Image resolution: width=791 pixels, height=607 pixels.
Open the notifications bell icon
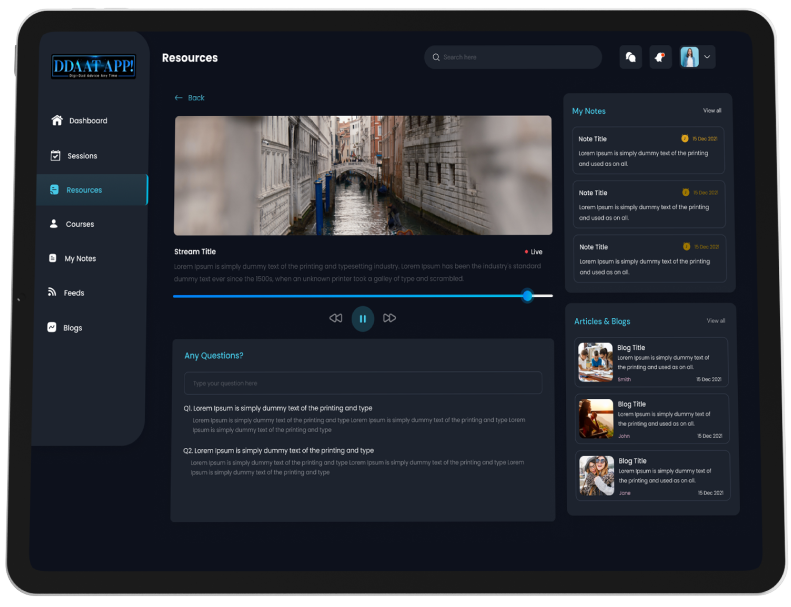click(660, 57)
